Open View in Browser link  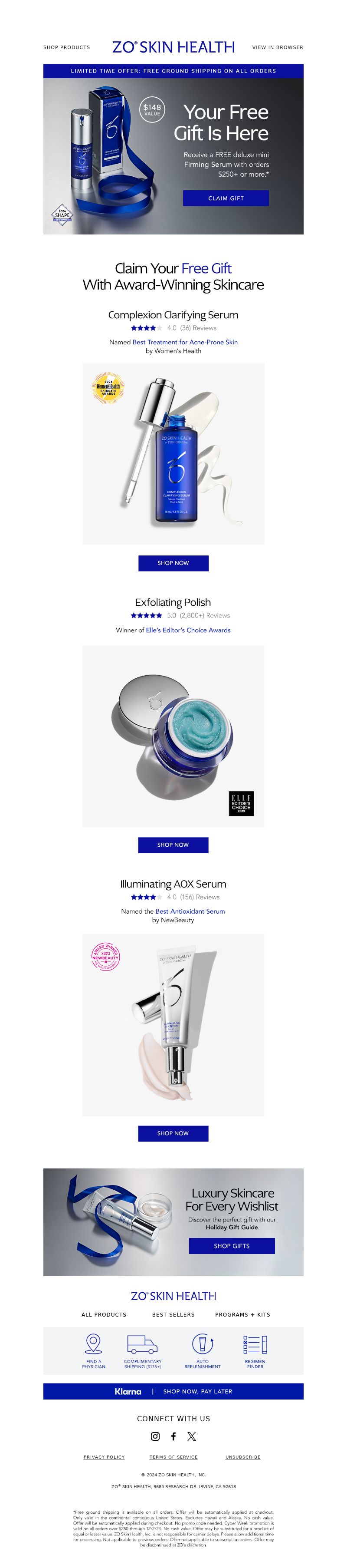click(278, 47)
